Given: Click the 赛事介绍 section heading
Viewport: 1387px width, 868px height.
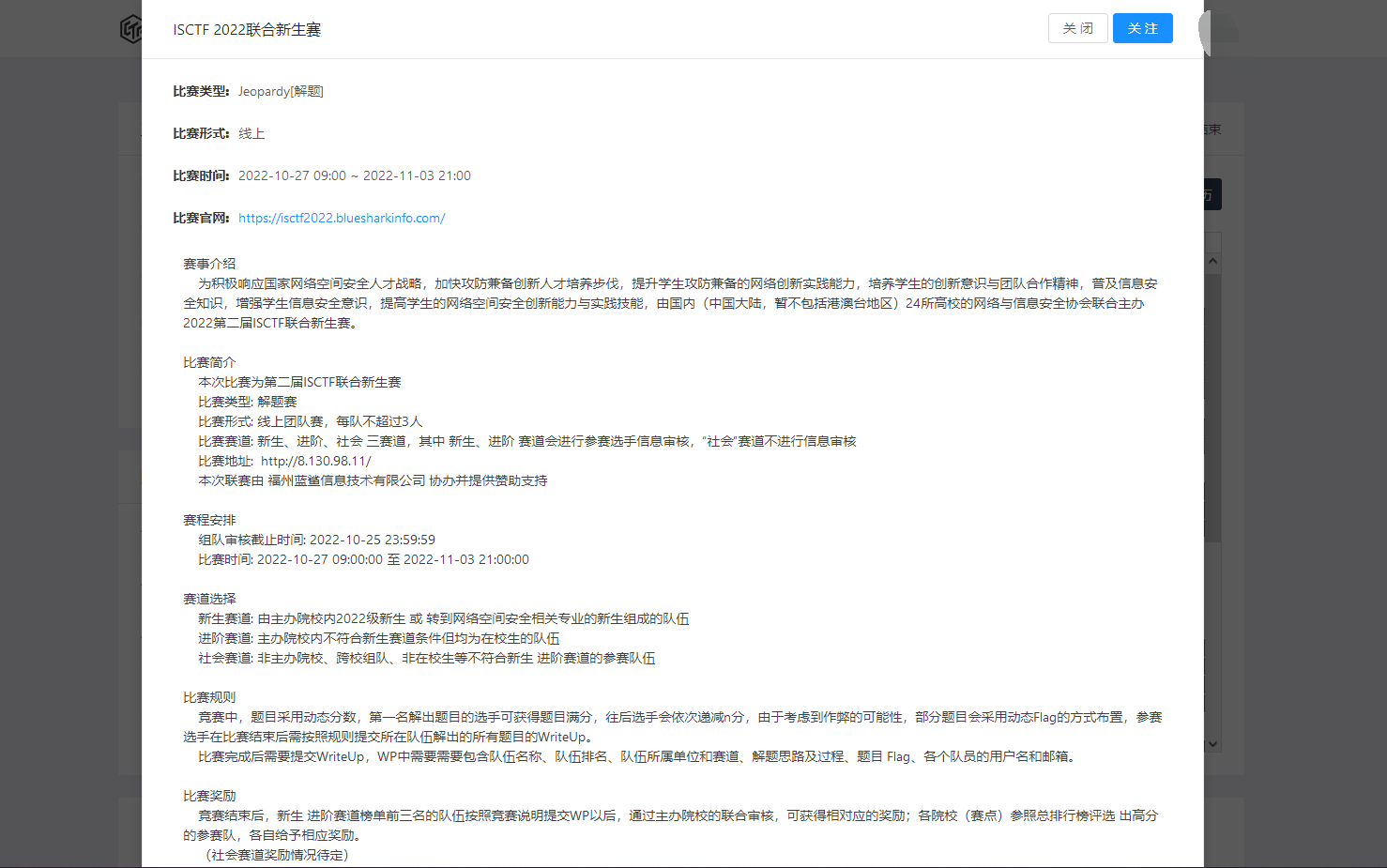Looking at the screenshot, I should (x=209, y=264).
